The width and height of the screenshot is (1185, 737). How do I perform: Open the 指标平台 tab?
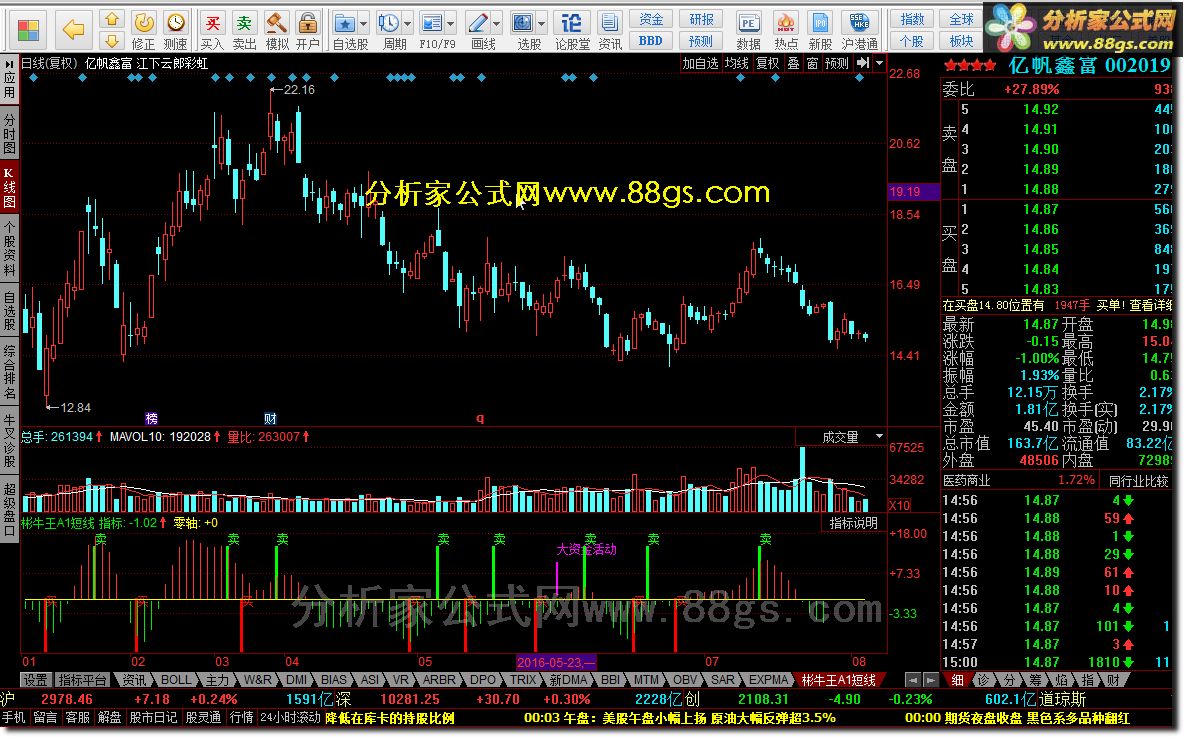82,680
